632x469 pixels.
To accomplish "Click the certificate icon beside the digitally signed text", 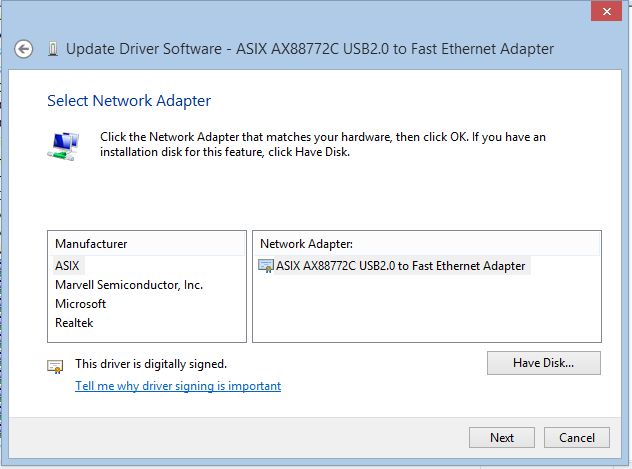I will 55,366.
